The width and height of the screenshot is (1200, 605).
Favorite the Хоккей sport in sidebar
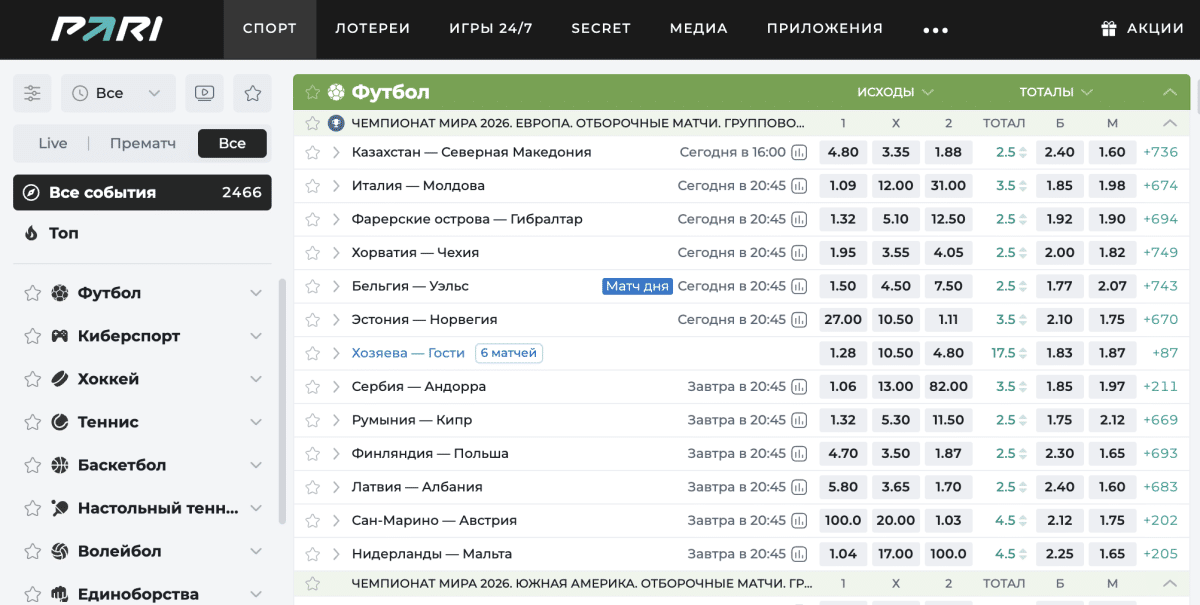click(33, 379)
